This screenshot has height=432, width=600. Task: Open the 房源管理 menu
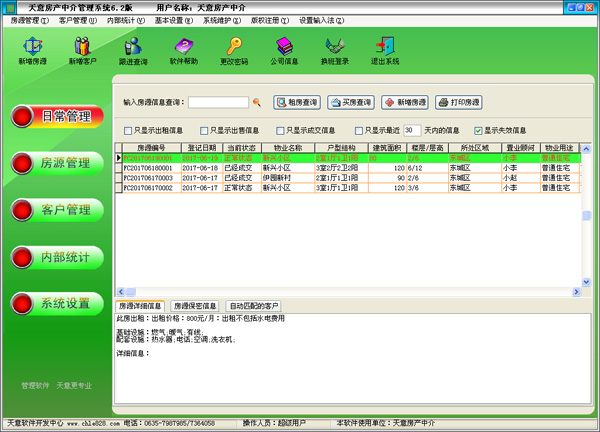coord(30,20)
